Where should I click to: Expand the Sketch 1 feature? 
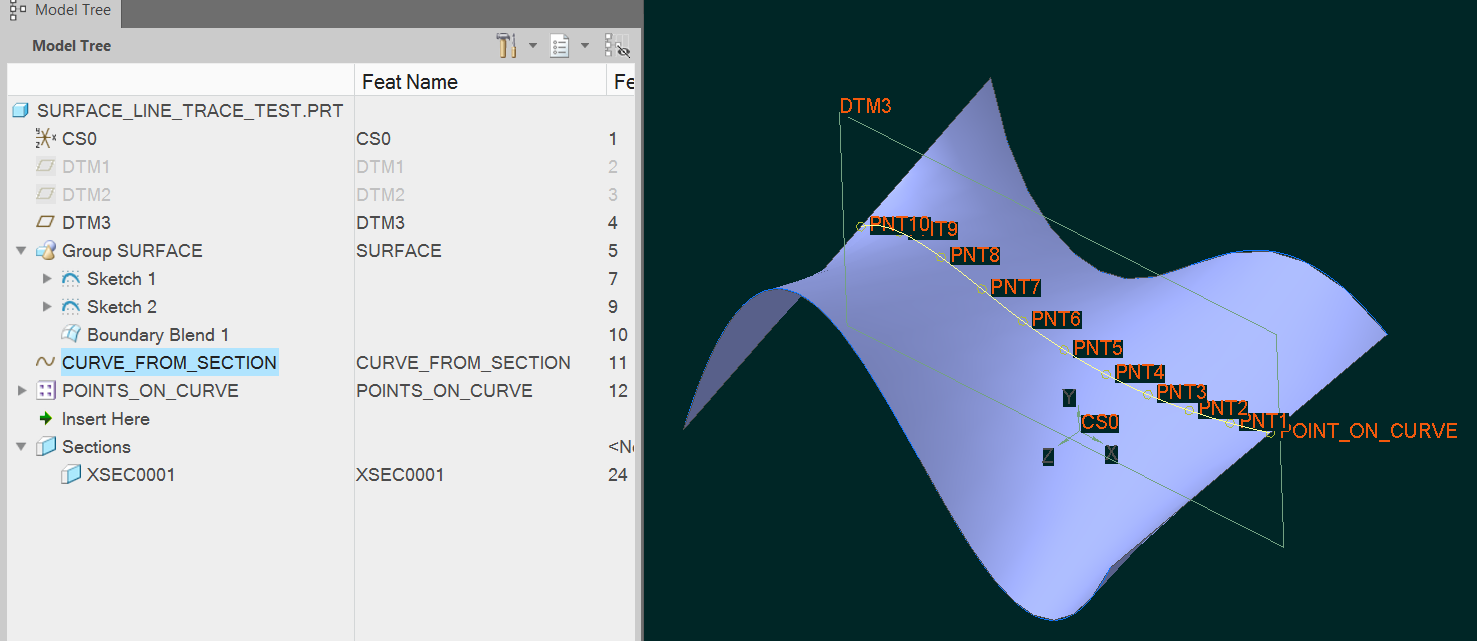tap(46, 279)
